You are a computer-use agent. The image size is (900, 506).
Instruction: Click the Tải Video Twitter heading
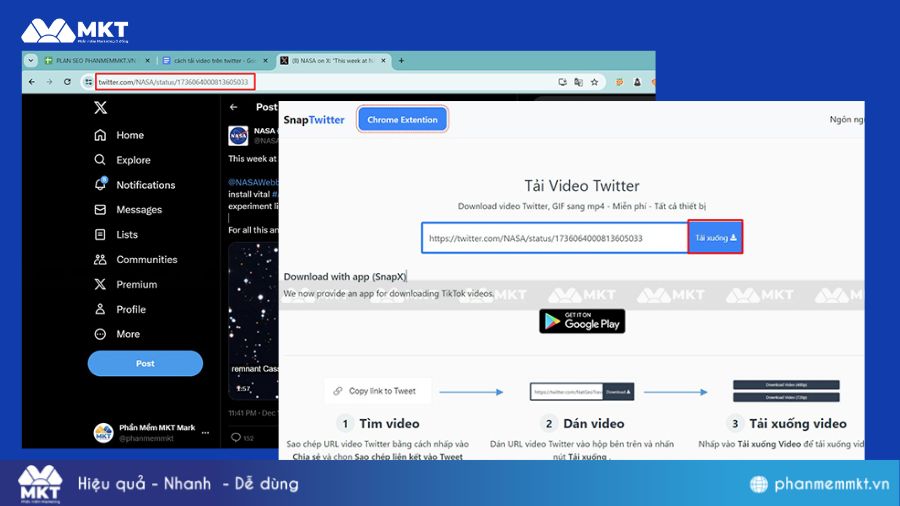(581, 186)
